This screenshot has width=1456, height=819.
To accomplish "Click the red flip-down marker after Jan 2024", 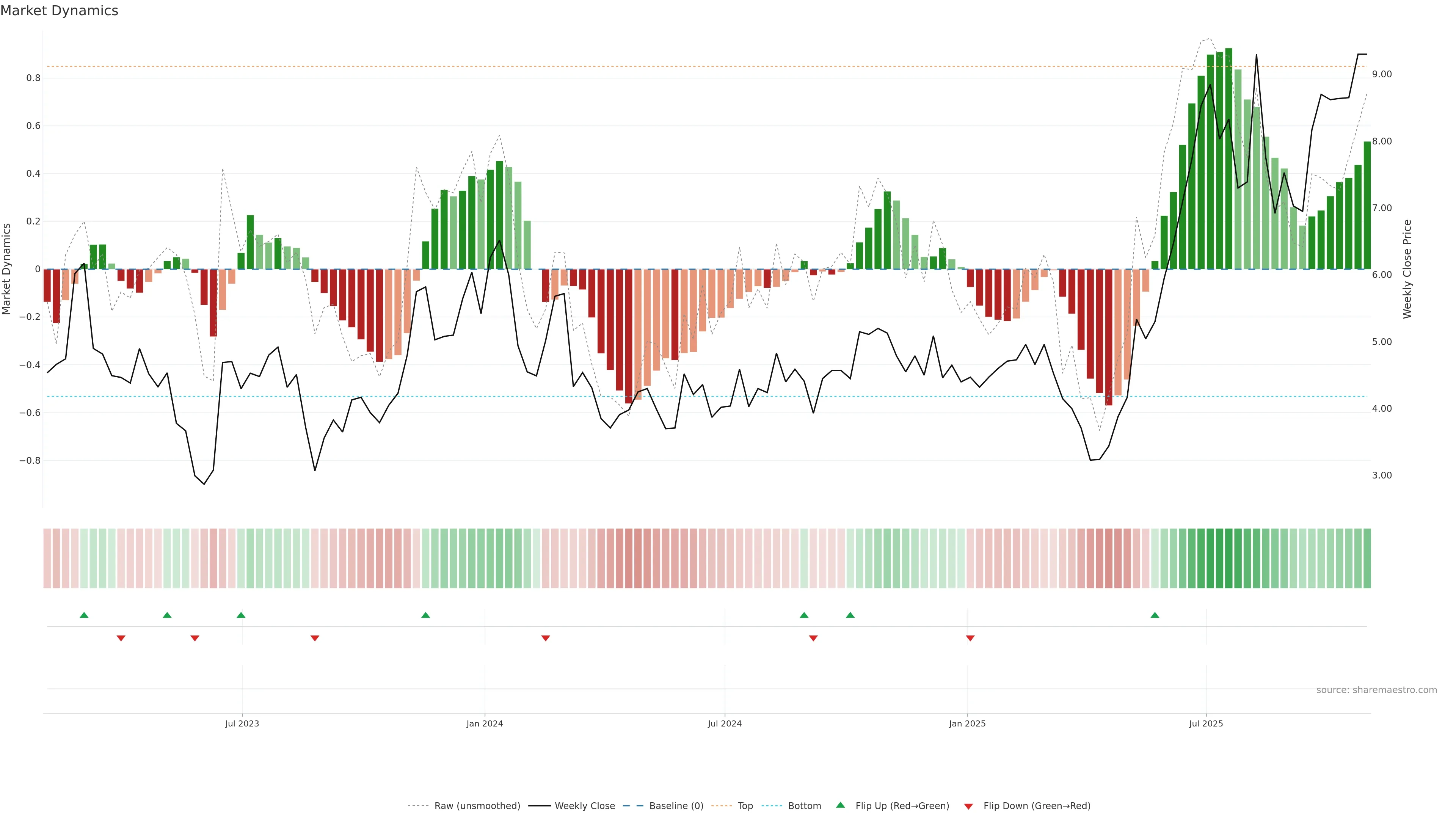I will pyautogui.click(x=546, y=638).
